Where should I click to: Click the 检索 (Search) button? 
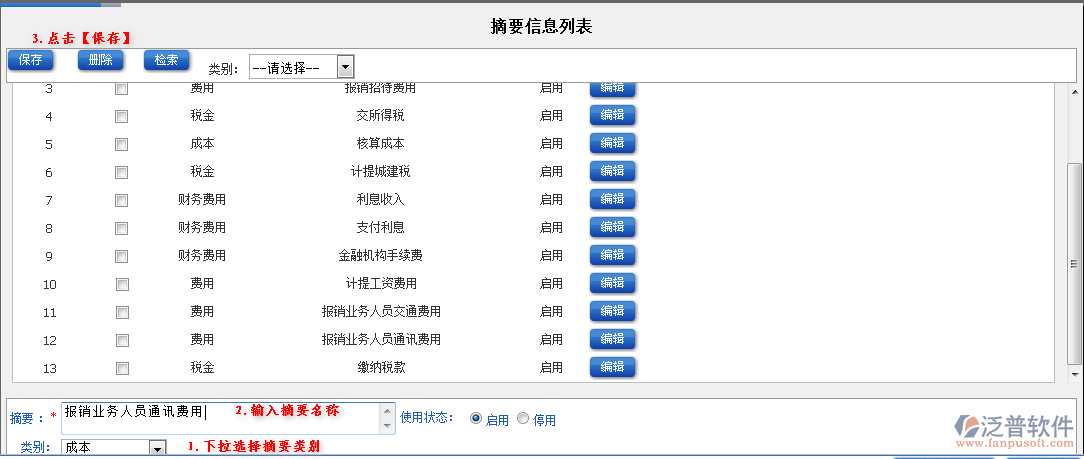166,60
